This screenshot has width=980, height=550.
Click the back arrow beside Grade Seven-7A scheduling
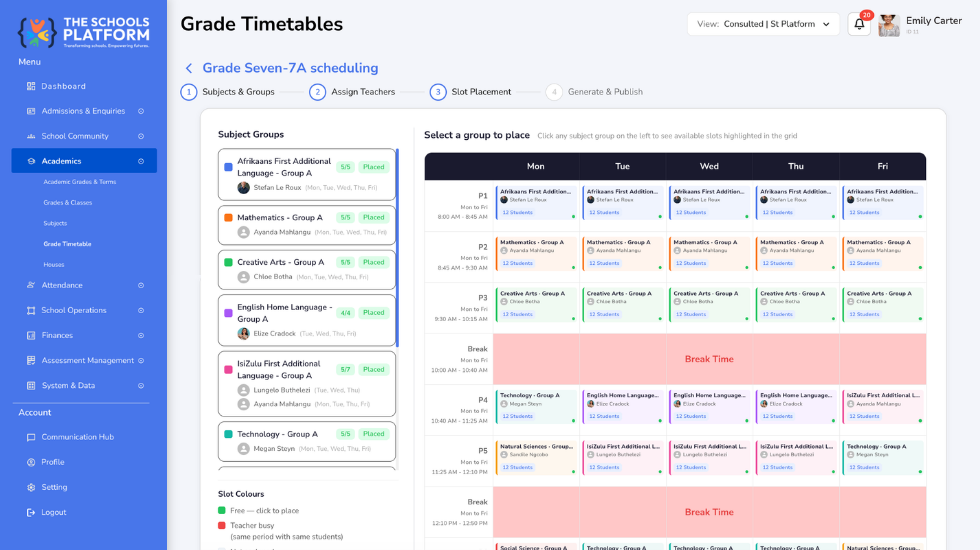coord(189,68)
